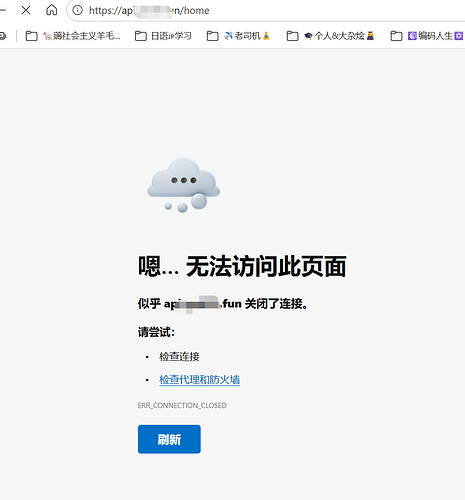Screen dimensions: 465x500
Task: Open the 编码人生 bookmarks folder
Action: click(x=427, y=36)
